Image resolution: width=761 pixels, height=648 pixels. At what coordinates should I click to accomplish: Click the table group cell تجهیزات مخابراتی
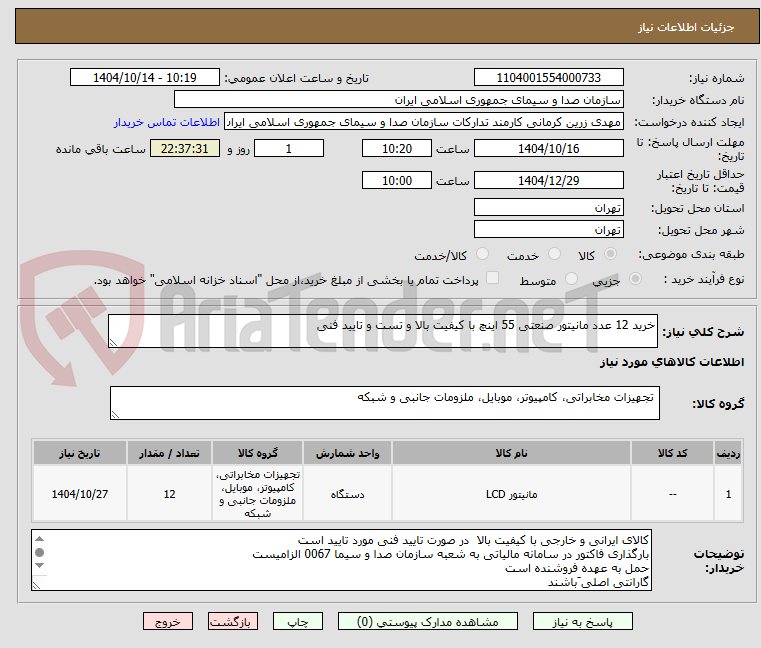[257, 494]
